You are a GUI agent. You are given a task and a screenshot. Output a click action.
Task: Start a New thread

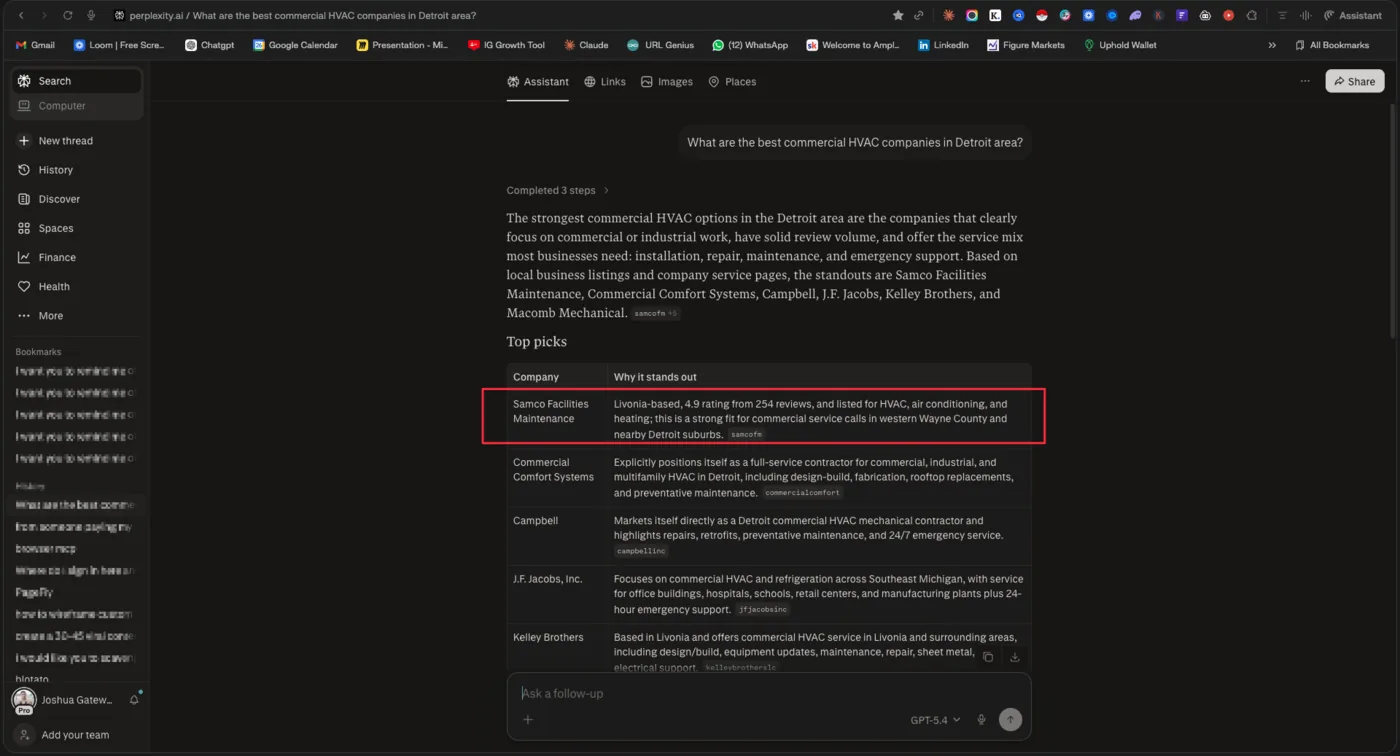[x=55, y=141]
